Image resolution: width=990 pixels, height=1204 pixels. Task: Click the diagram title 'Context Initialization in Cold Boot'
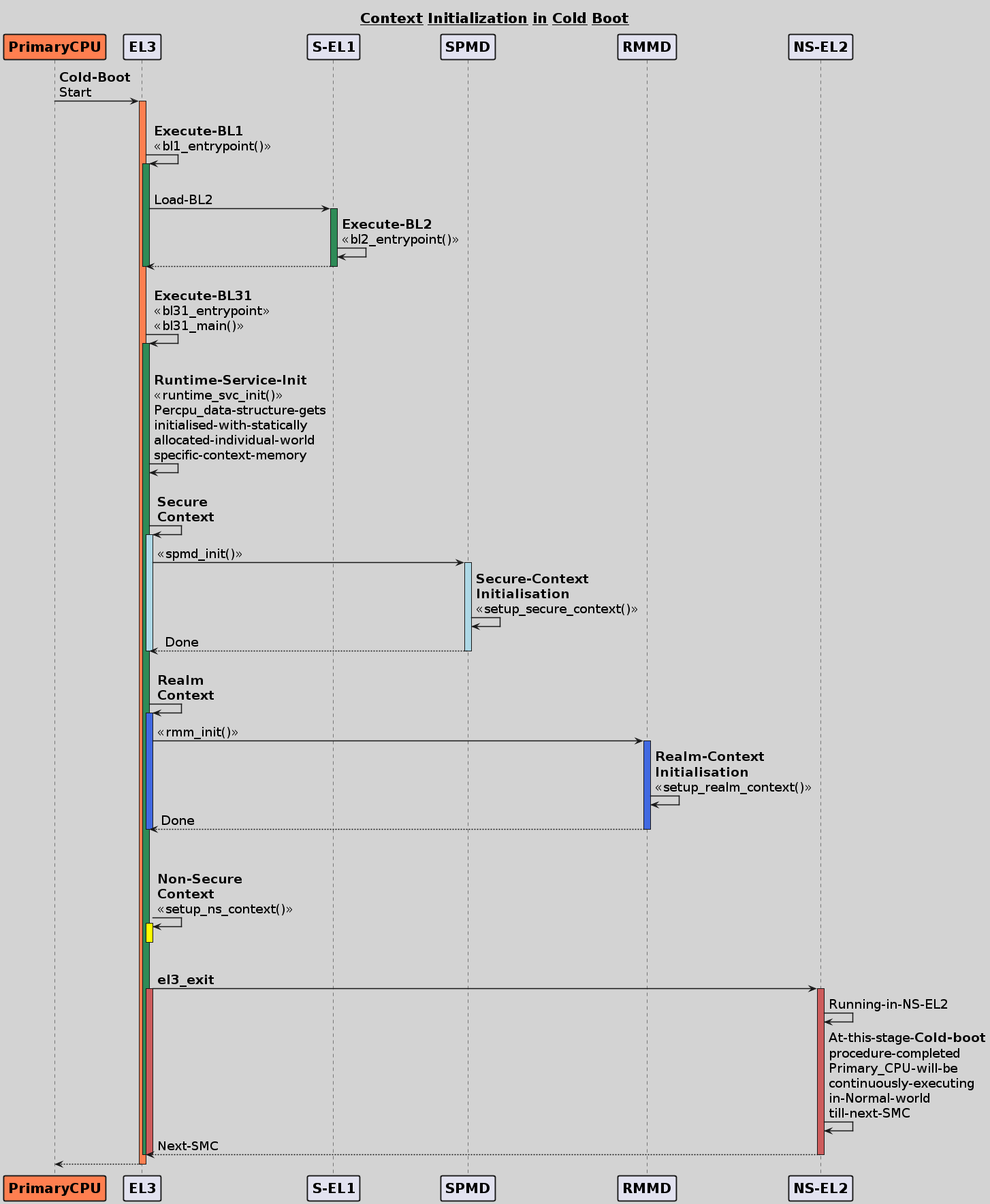pyautogui.click(x=494, y=18)
